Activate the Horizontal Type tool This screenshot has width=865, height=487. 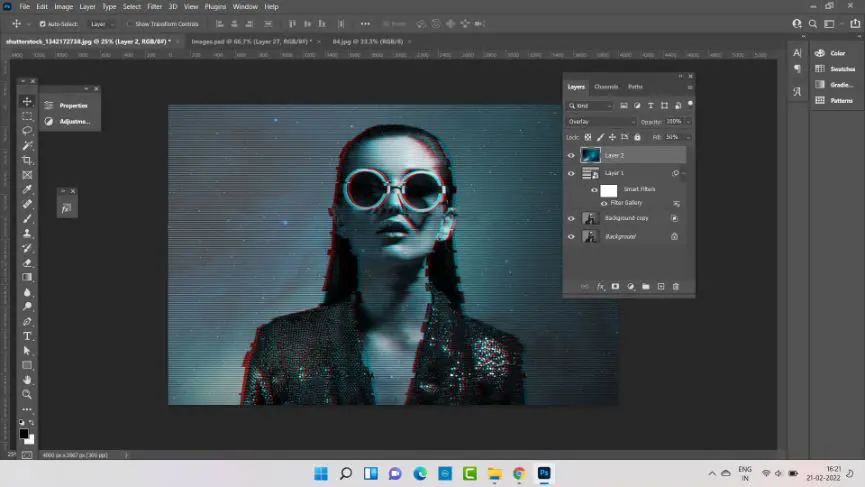click(x=27, y=336)
